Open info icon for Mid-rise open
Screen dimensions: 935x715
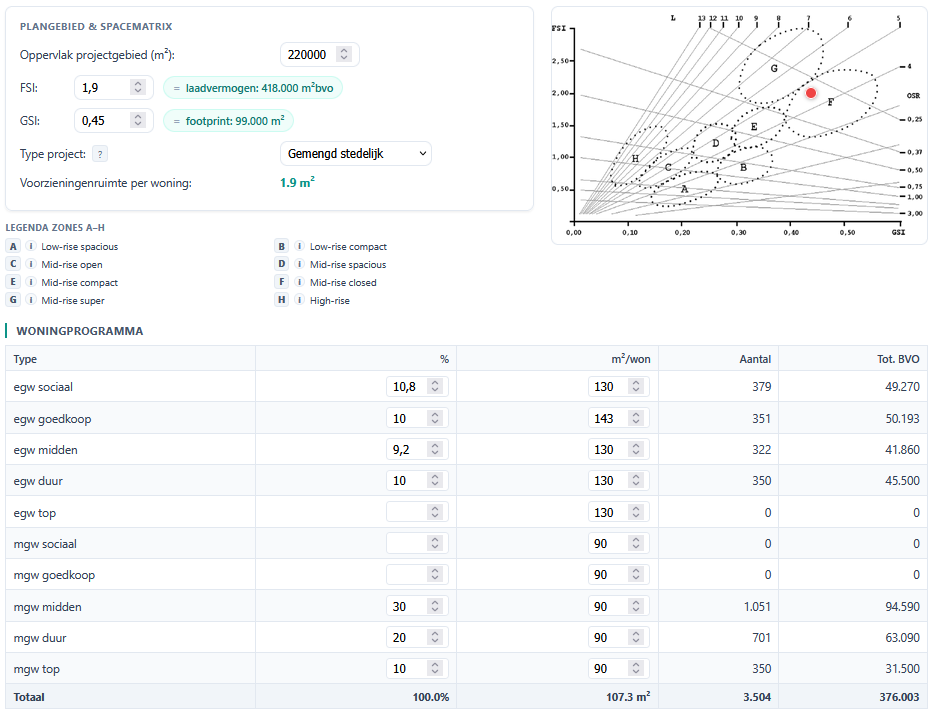pos(30,265)
